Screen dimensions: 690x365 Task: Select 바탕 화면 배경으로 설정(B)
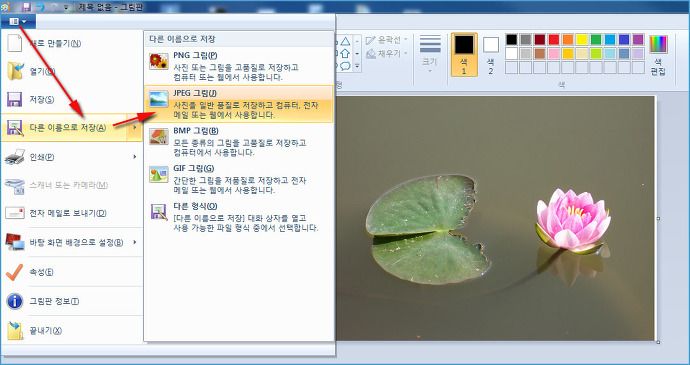(x=64, y=242)
